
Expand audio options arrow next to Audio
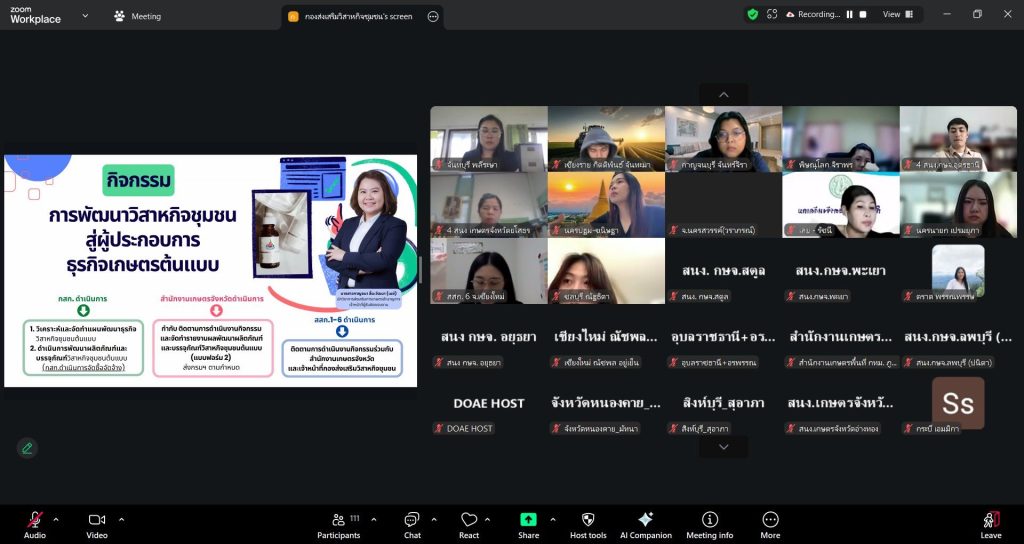coord(56,519)
